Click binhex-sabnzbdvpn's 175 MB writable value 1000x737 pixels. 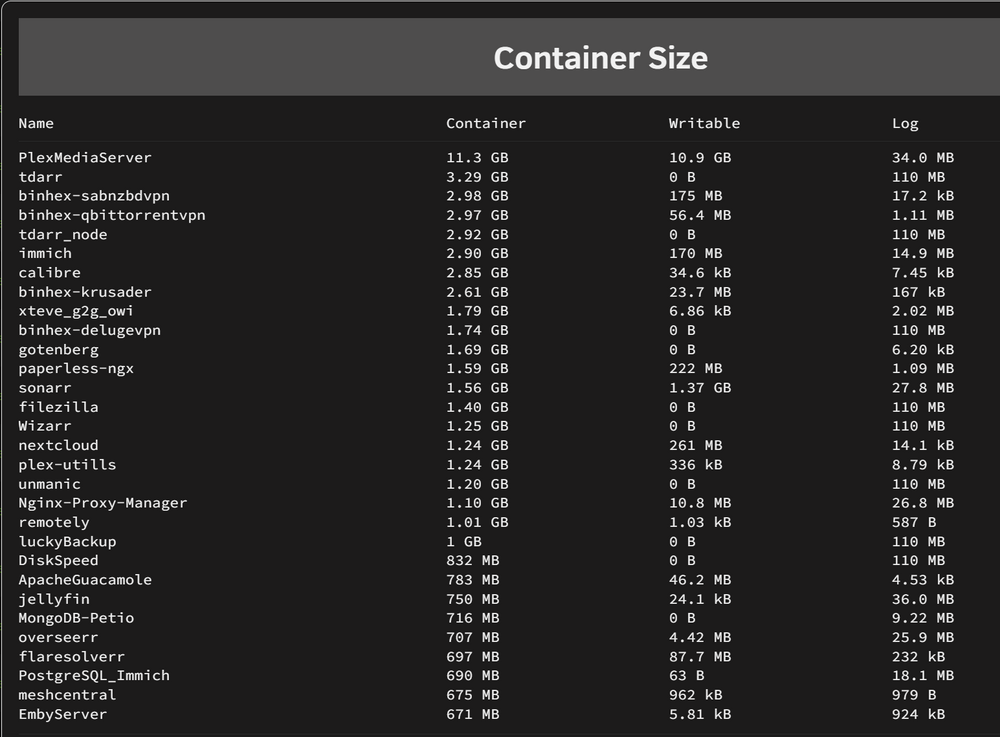tap(695, 196)
